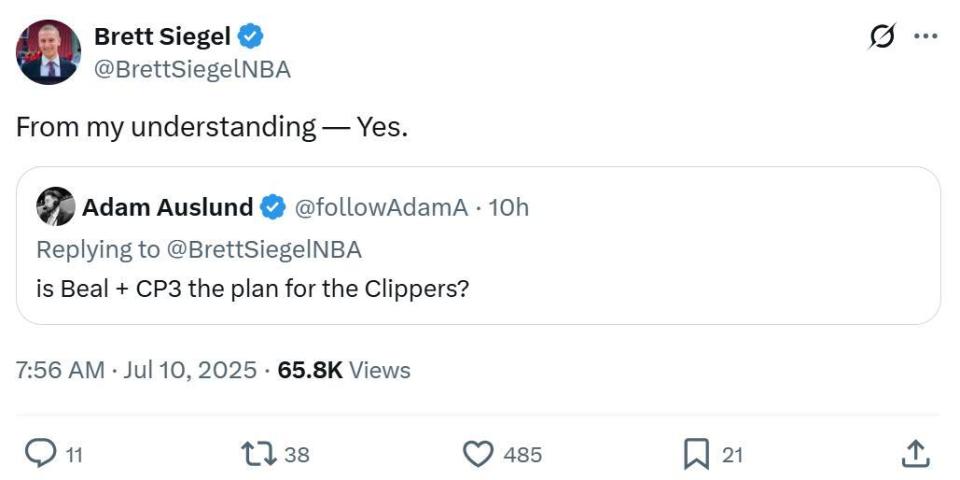Bookmark this tweet
The image size is (960, 480).
(x=696, y=455)
